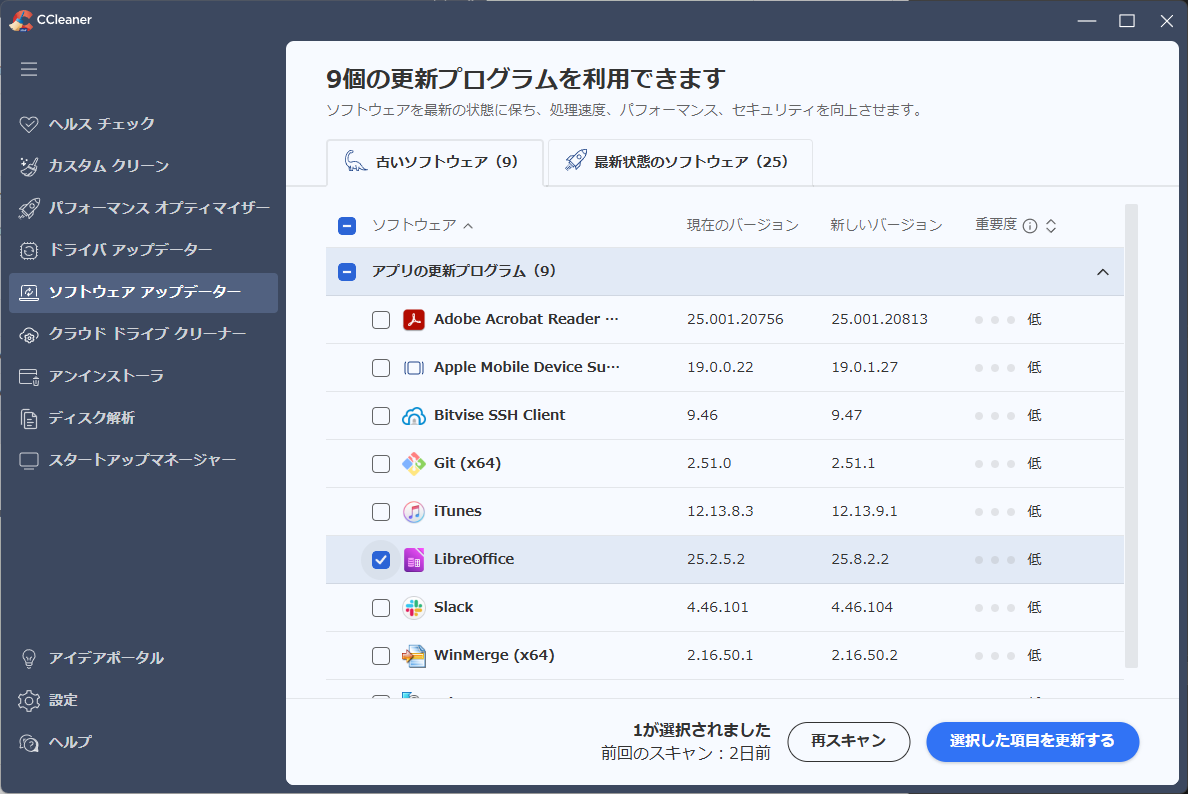Viewport: 1188px width, 794px height.
Task: Check the iTunes checkbox
Action: click(x=381, y=511)
